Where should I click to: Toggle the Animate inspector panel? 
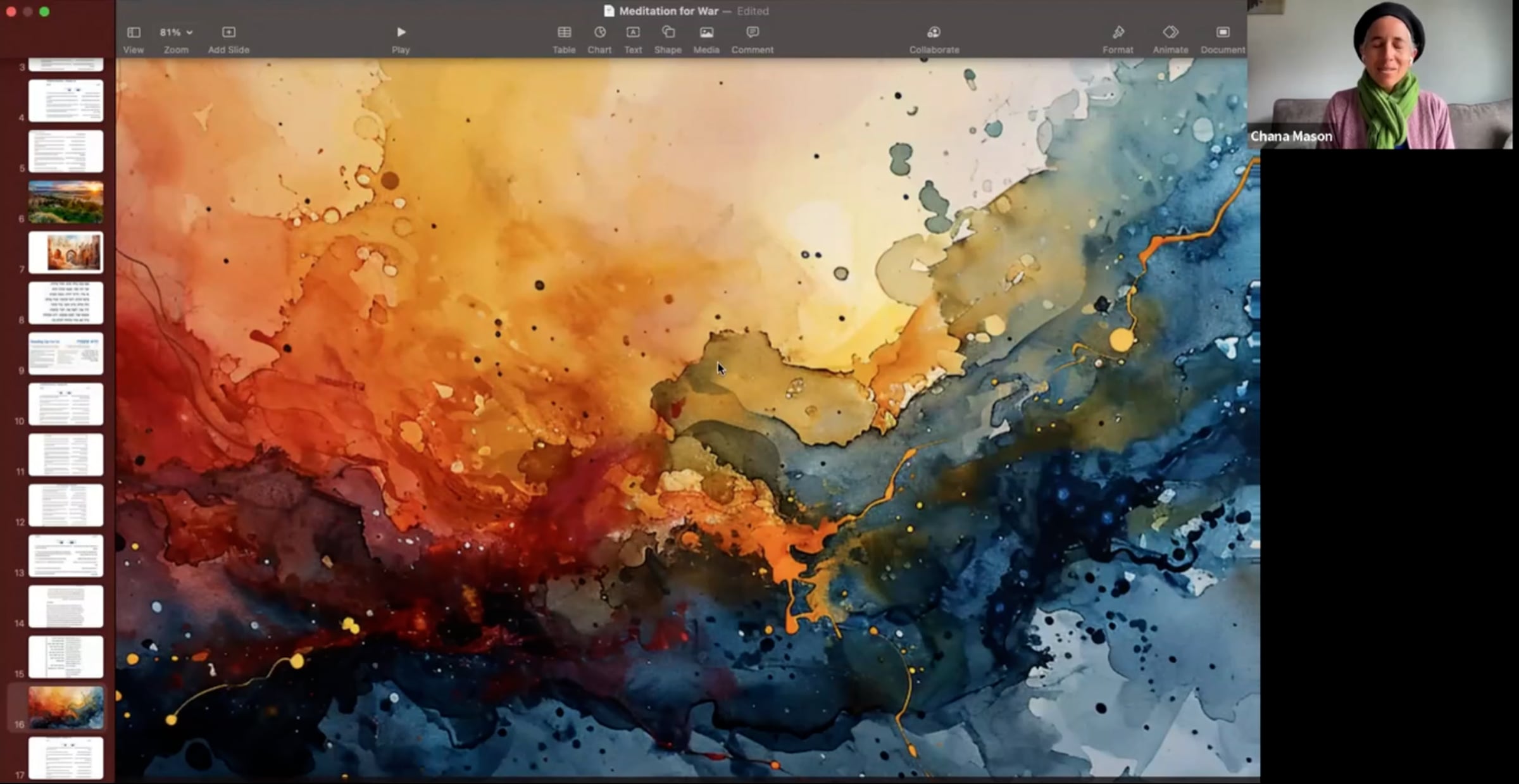pos(1170,32)
